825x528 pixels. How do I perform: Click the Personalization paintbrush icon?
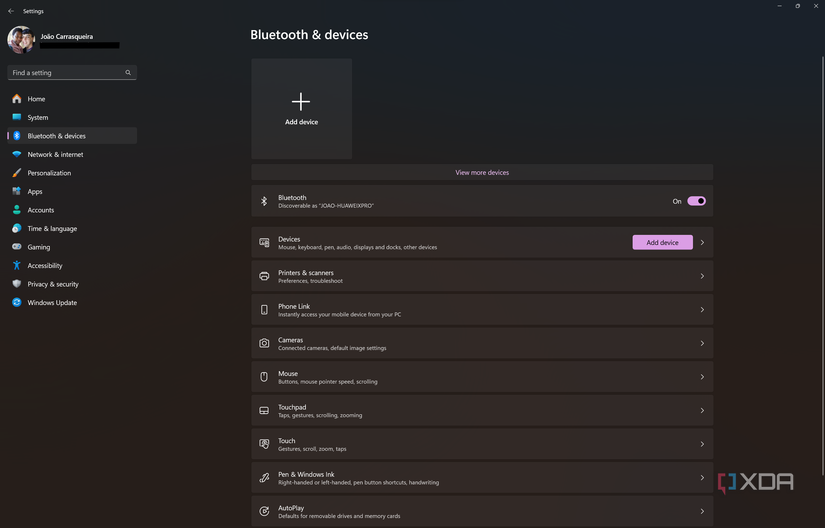click(x=17, y=173)
